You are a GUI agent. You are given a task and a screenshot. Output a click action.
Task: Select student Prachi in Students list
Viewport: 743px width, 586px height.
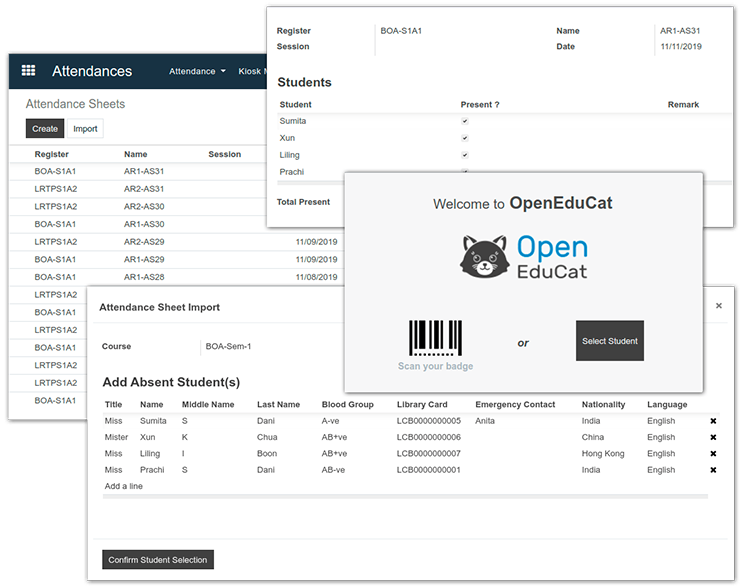(x=291, y=171)
